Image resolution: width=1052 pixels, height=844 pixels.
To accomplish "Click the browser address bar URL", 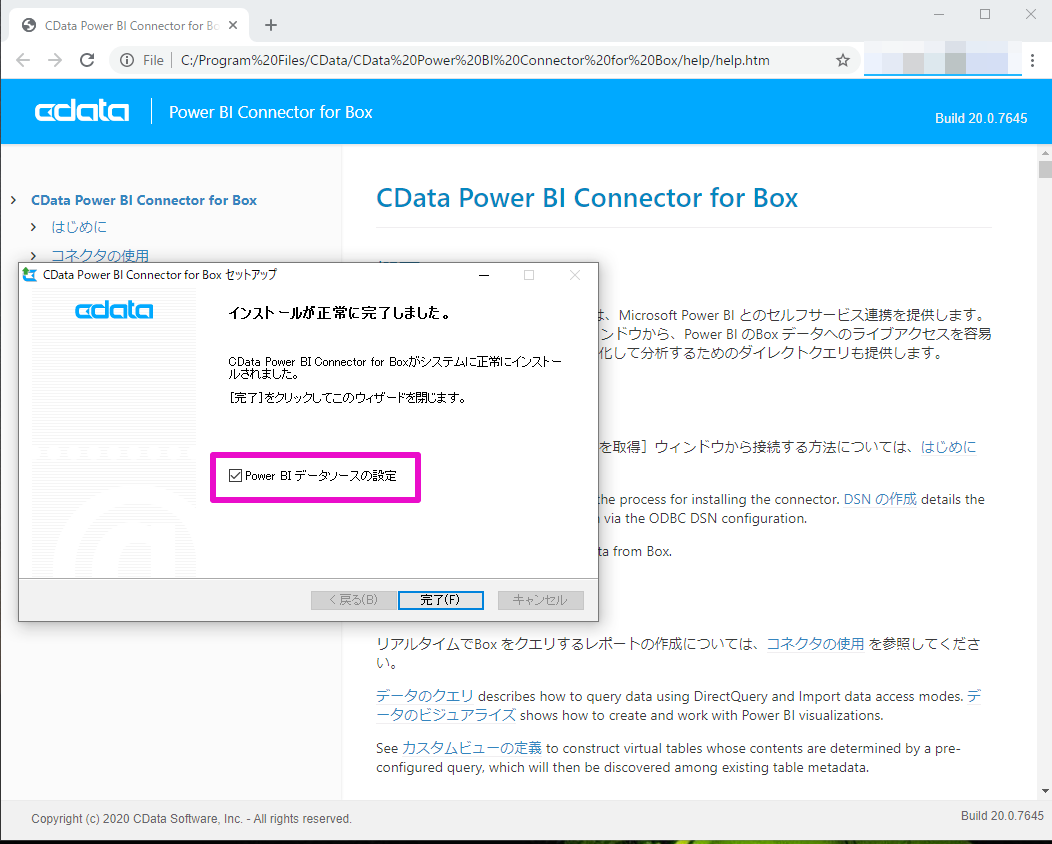I will pyautogui.click(x=475, y=60).
